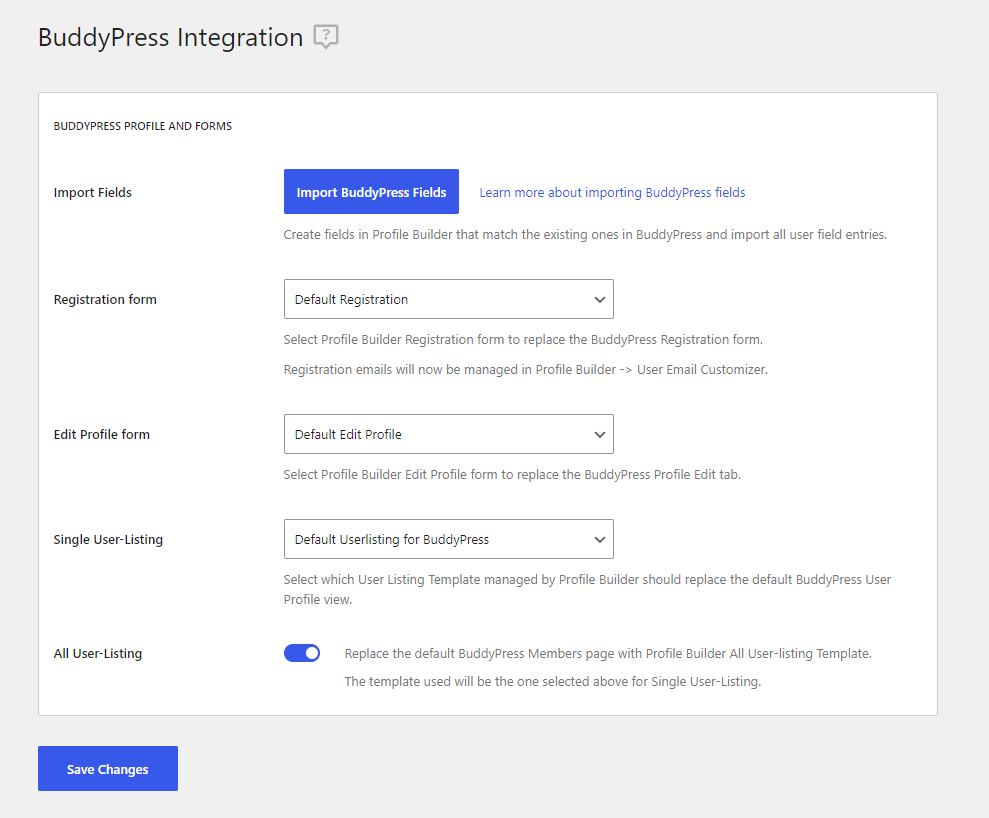Click the 'Create fields in Profile Builder' description
This screenshot has width=989, height=818.
(x=585, y=235)
